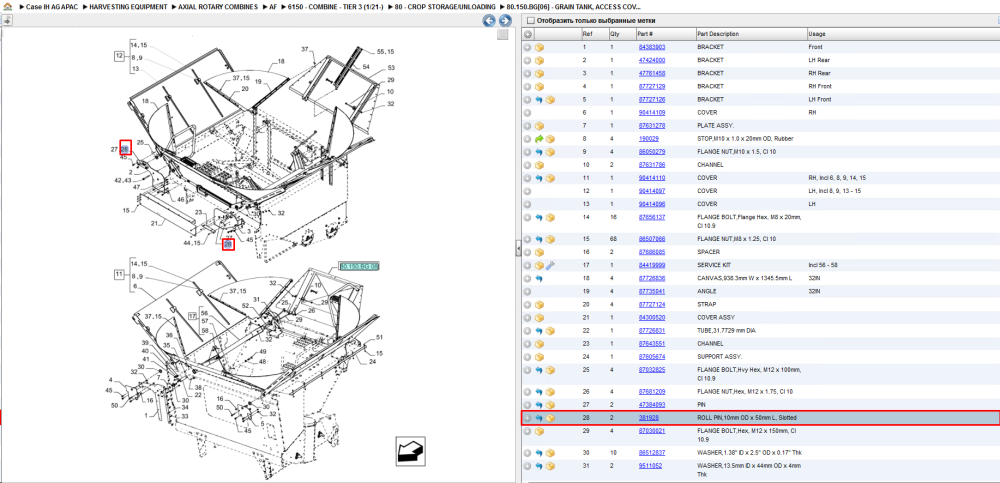
Task: Open part number link 87032825
Action: coord(652,369)
